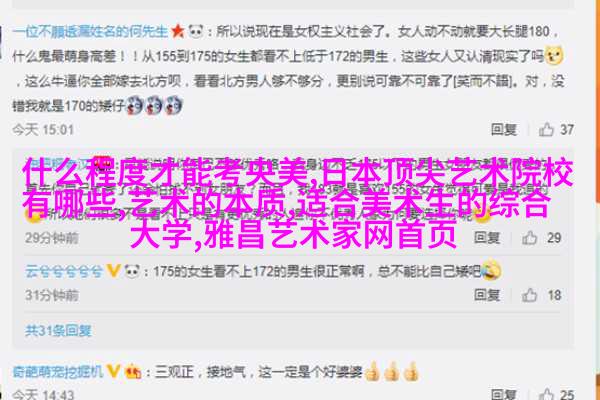The width and height of the screenshot is (600, 400).
Task: Click the V badge beside 奇葩萌宠挖掘机
Action: pyautogui.click(x=113, y=371)
